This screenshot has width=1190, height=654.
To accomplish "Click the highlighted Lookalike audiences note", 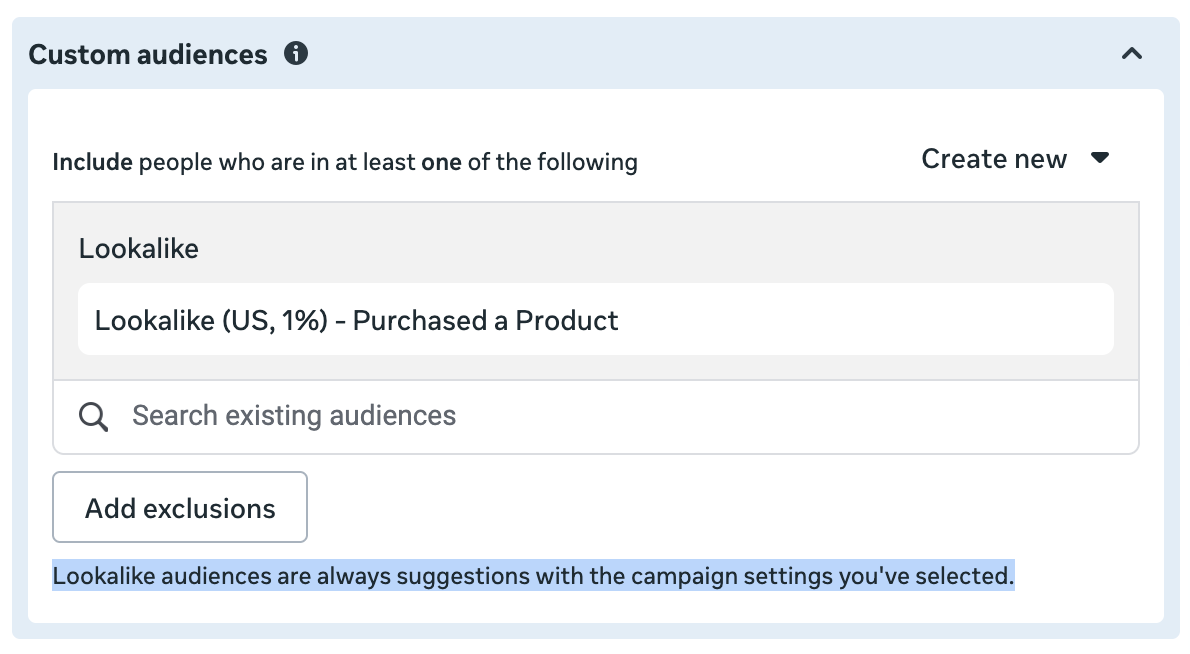I will point(533,576).
